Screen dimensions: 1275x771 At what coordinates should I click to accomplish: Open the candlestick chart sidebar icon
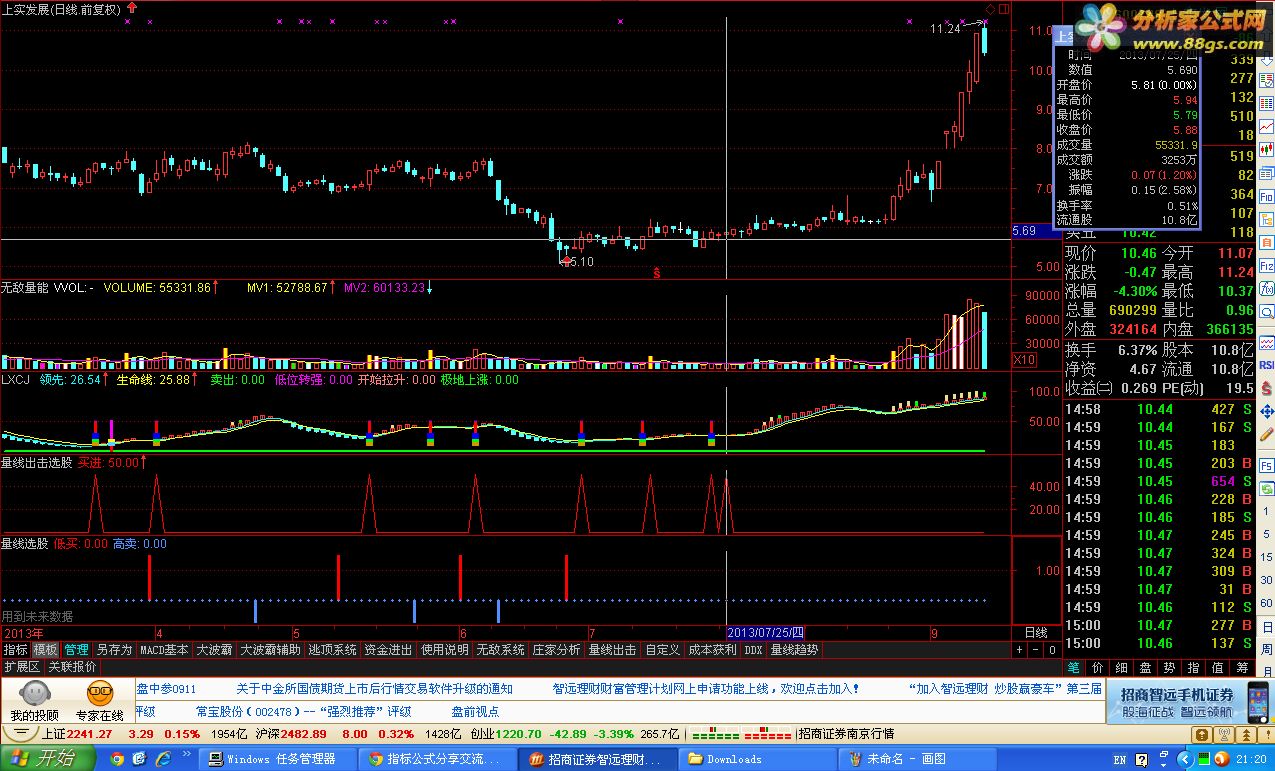(1267, 150)
